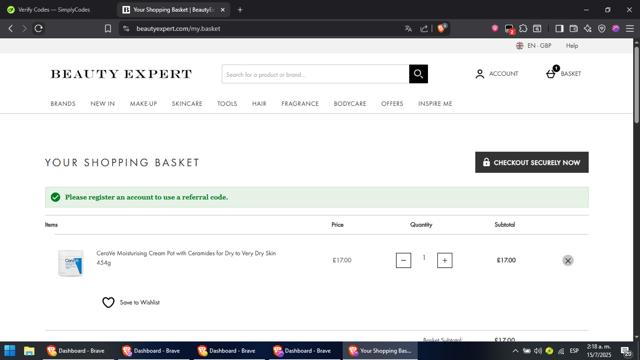Show hidden tray icons chevron
This screenshot has height=360, width=640.
516,351
